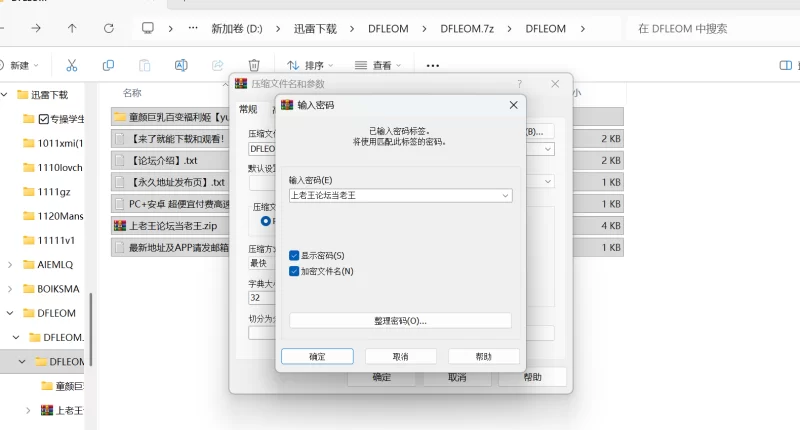Click the This PC monitor icon in address bar
The height and width of the screenshot is (430, 800).
coord(148,28)
